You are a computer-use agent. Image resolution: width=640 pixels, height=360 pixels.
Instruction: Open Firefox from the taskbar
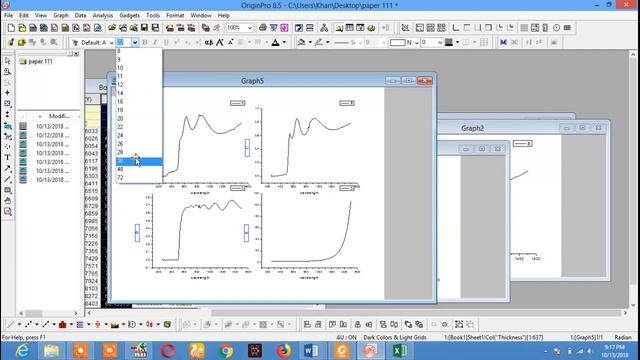284,351
